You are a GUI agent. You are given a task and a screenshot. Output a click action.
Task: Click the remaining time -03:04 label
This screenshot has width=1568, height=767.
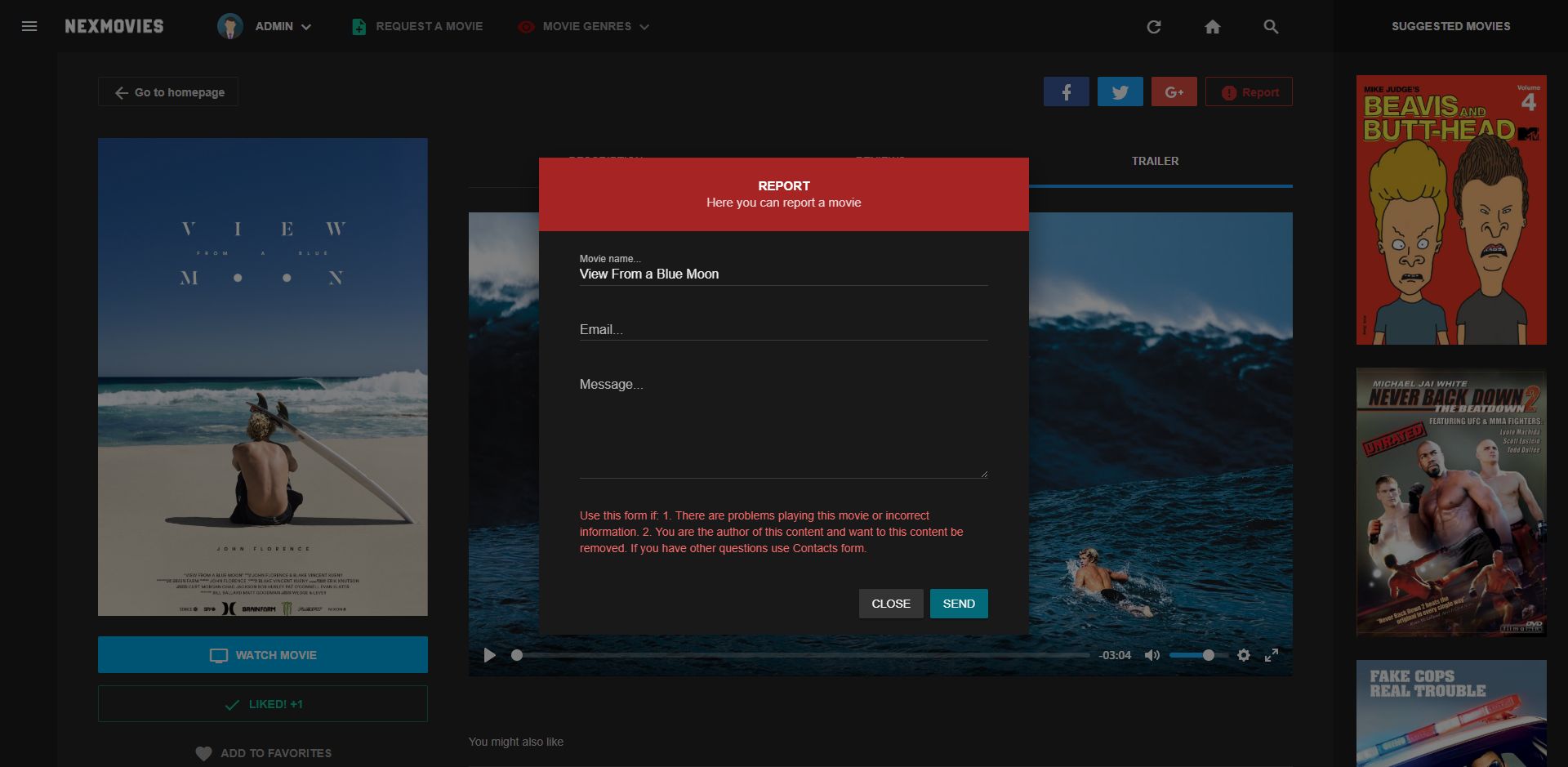(1115, 655)
